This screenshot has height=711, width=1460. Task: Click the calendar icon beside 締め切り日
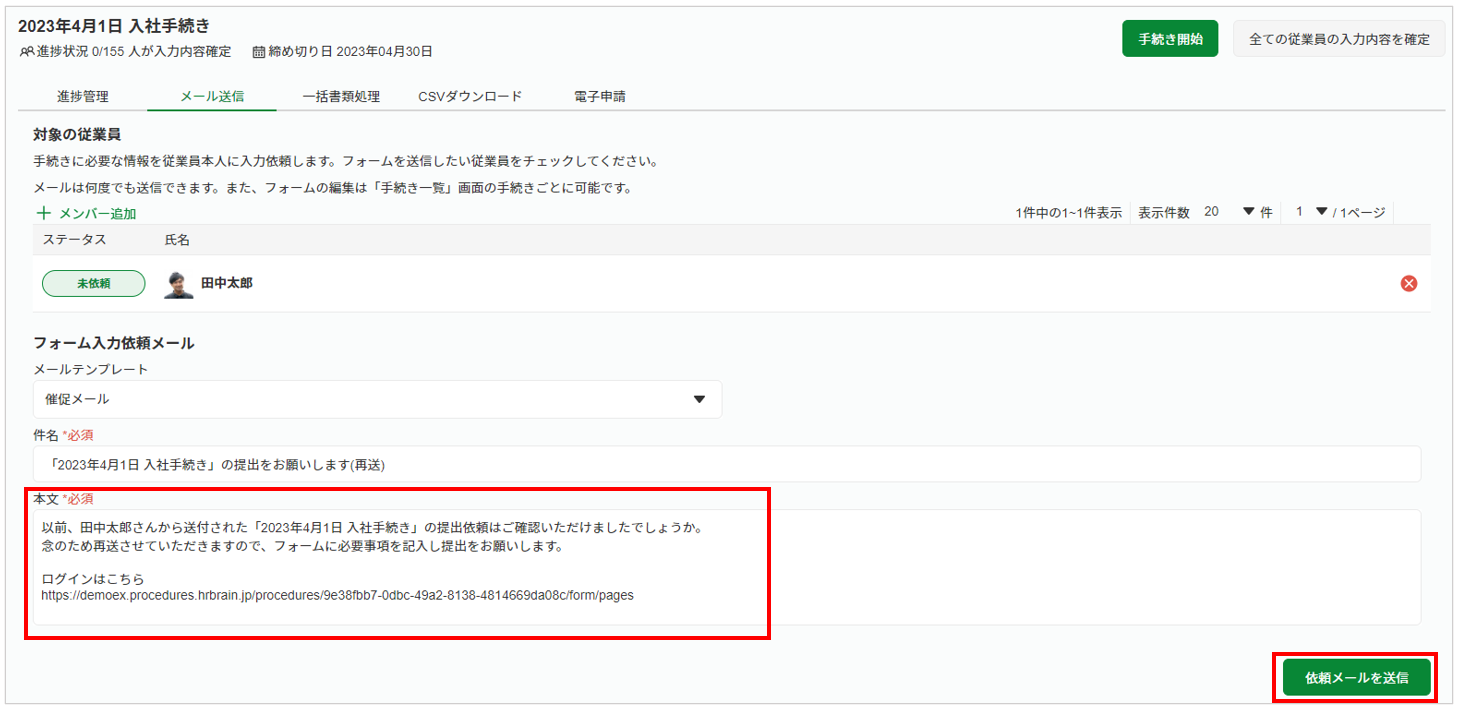(x=259, y=51)
